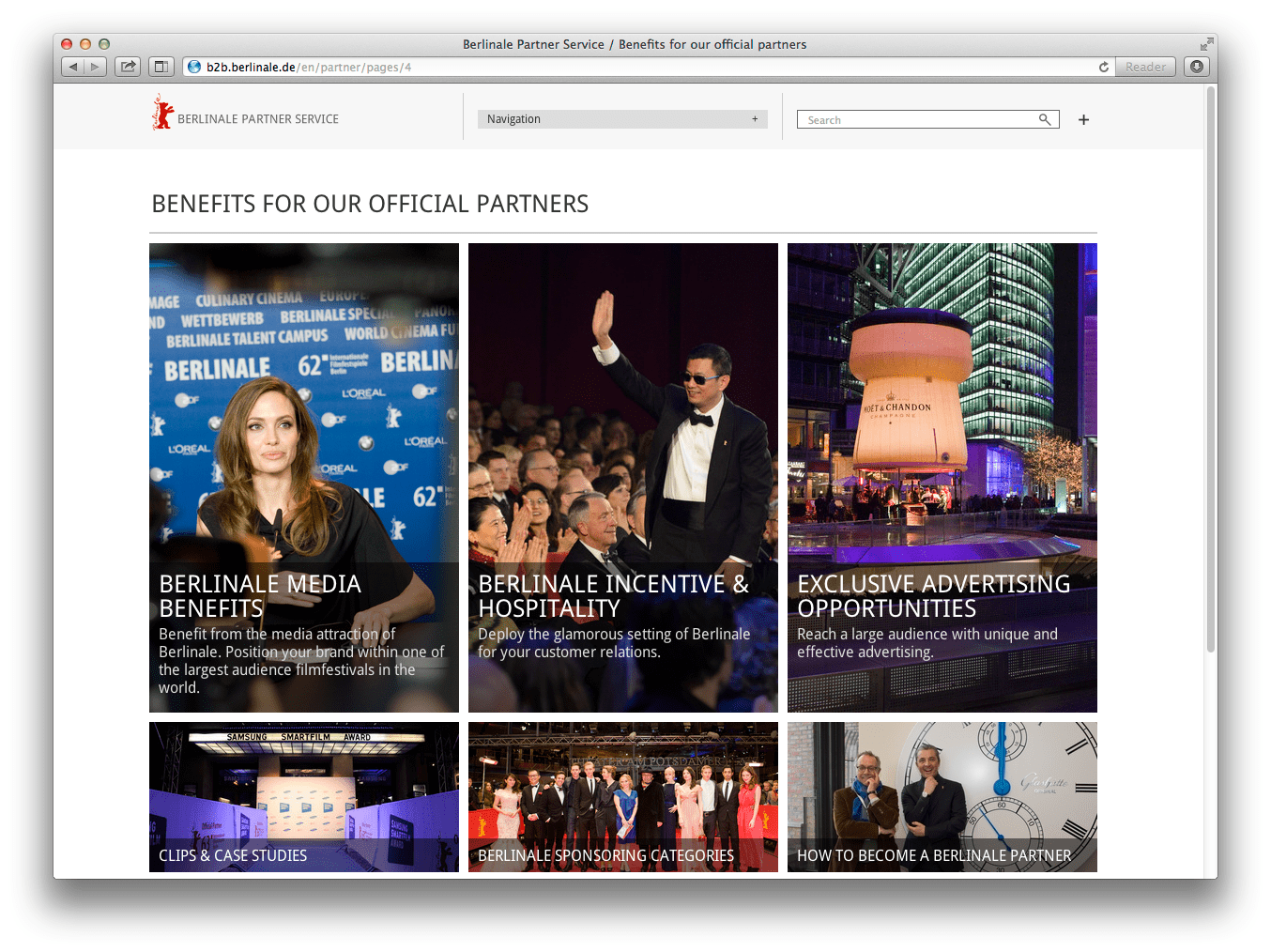This screenshot has width=1271, height=952.
Task: Open the Clips & Case Studies tile
Action: [x=304, y=797]
